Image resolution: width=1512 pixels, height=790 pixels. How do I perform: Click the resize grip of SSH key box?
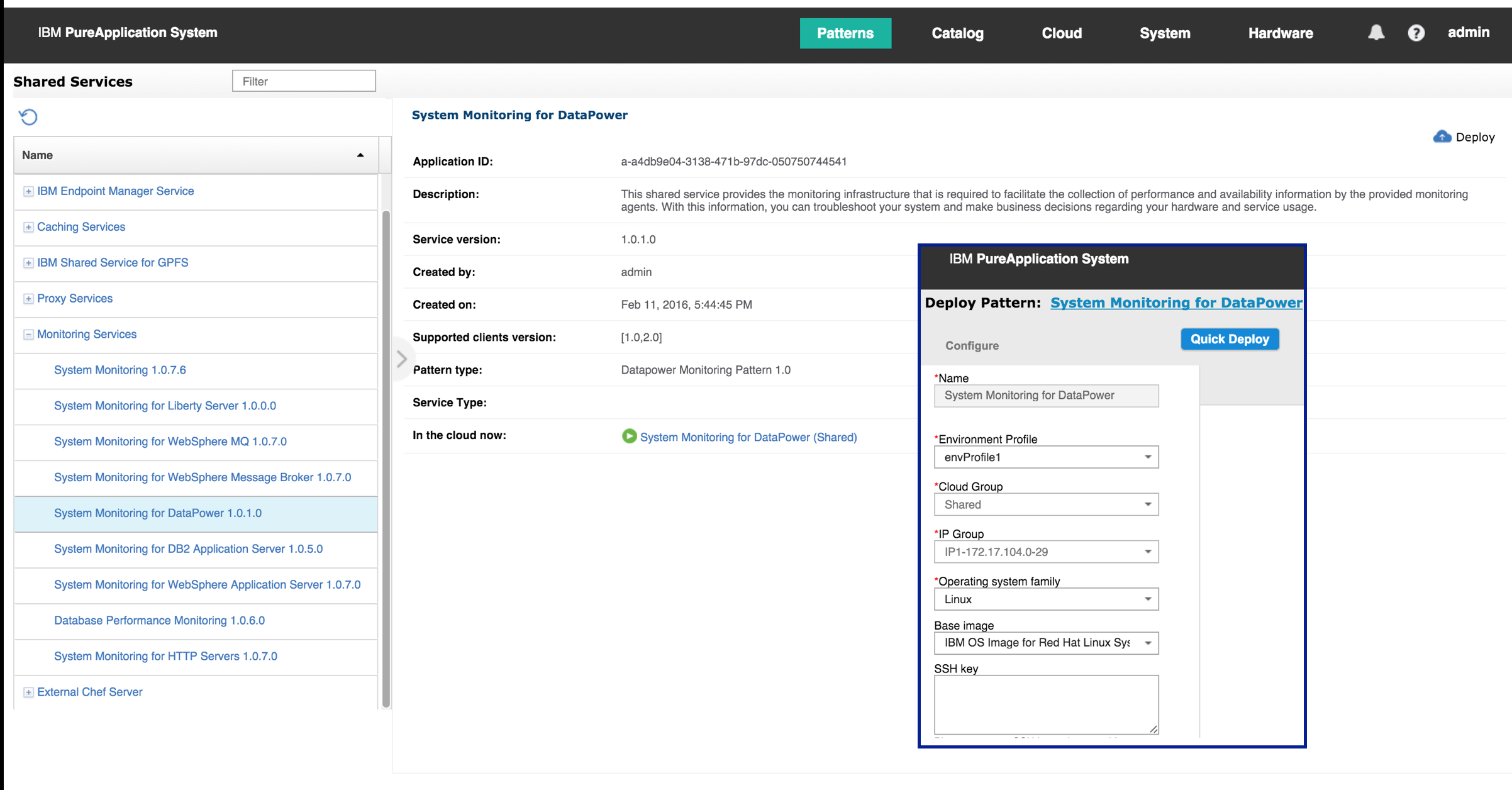point(1153,729)
